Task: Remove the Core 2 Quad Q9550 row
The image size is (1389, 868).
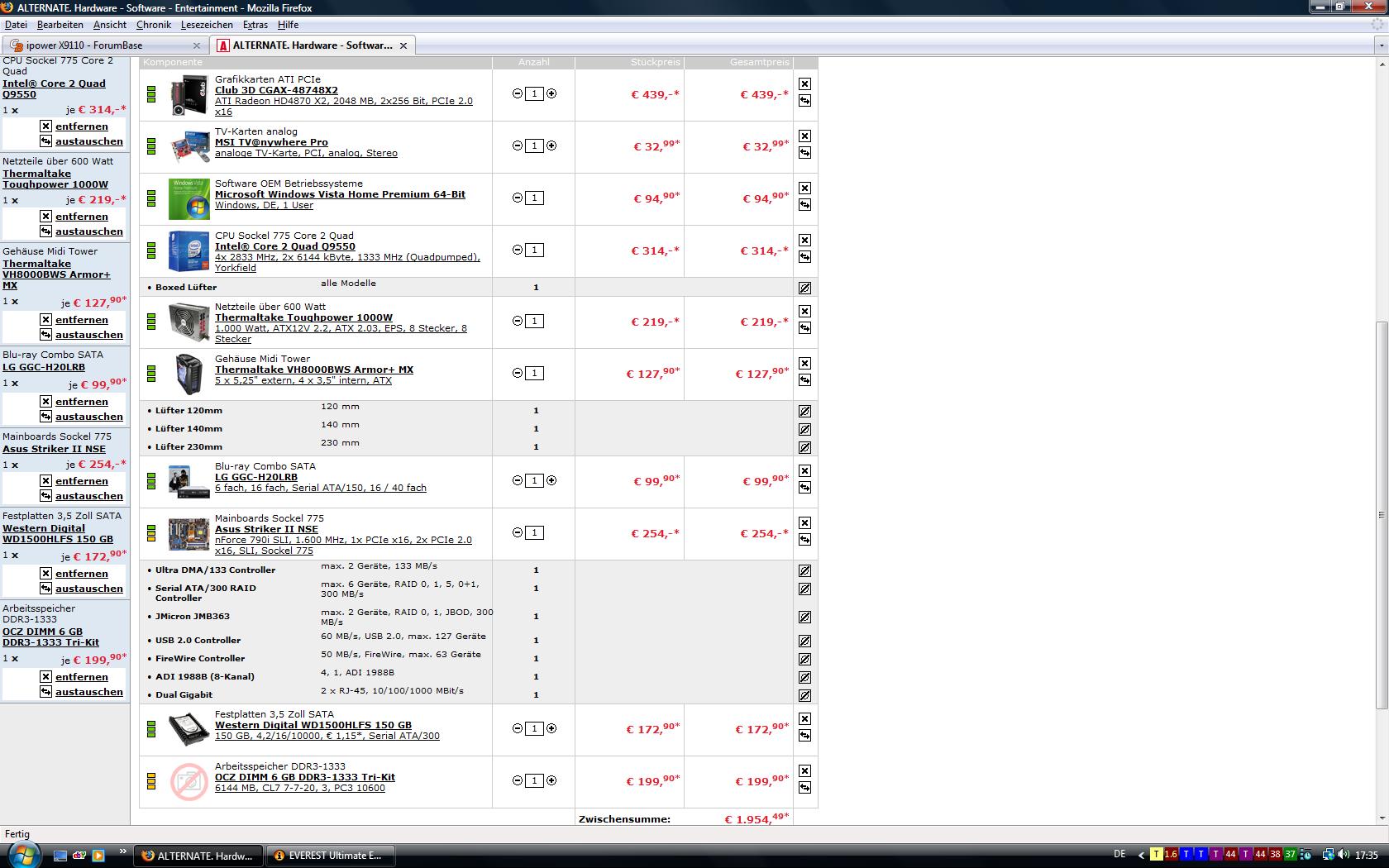Action: point(804,241)
